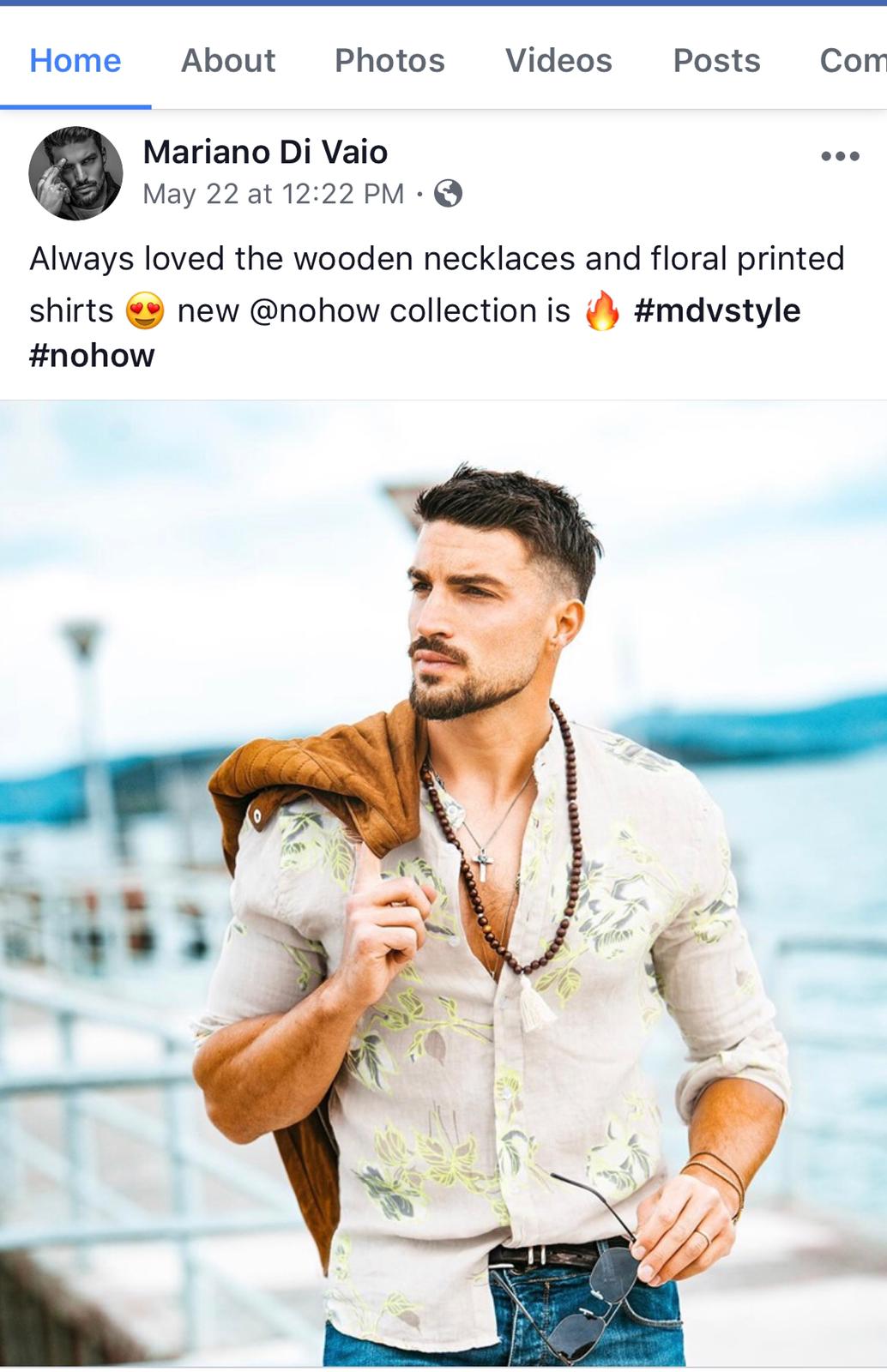Switch to the About tab
Image resolution: width=887 pixels, height=1372 pixels.
pos(228,60)
